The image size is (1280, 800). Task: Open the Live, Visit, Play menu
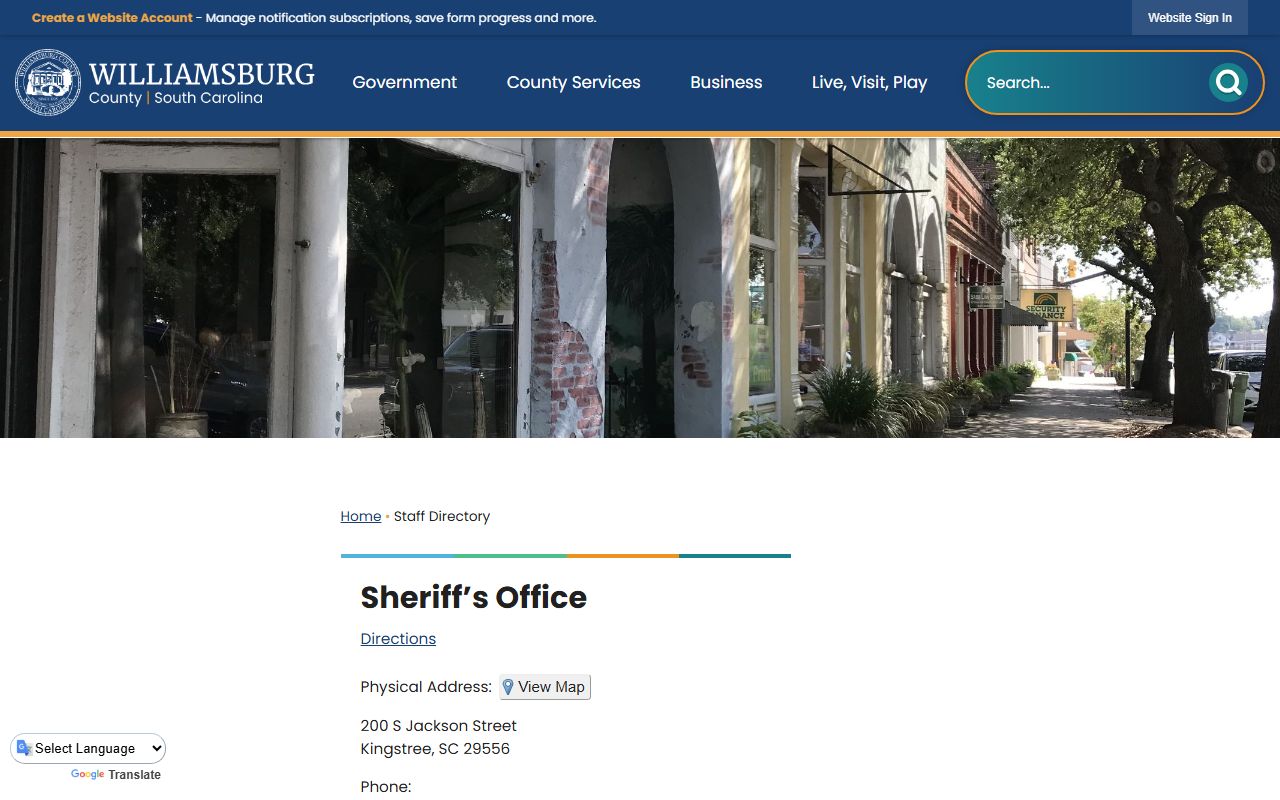[869, 82]
